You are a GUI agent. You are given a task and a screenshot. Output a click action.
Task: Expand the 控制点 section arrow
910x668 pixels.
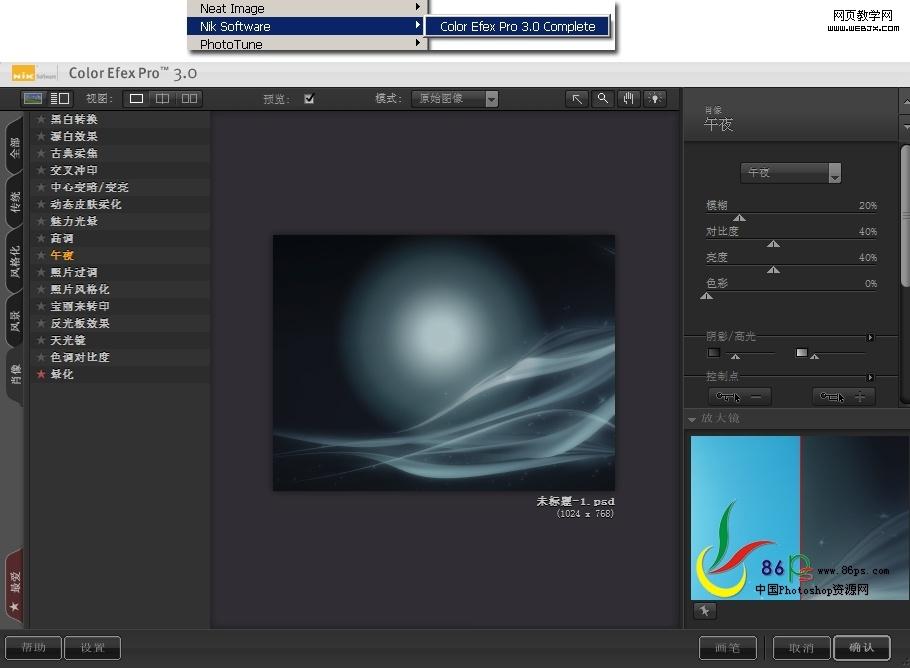tap(870, 377)
